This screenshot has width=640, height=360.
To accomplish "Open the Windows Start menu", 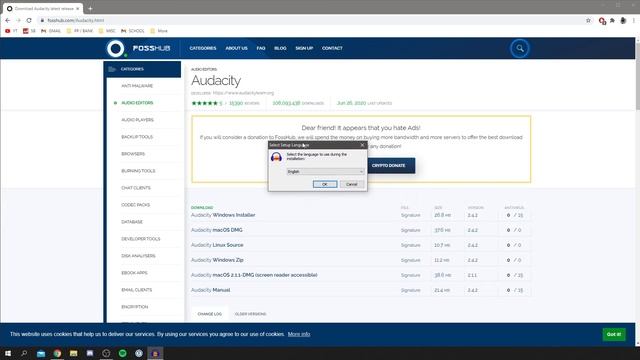I will click(8, 353).
